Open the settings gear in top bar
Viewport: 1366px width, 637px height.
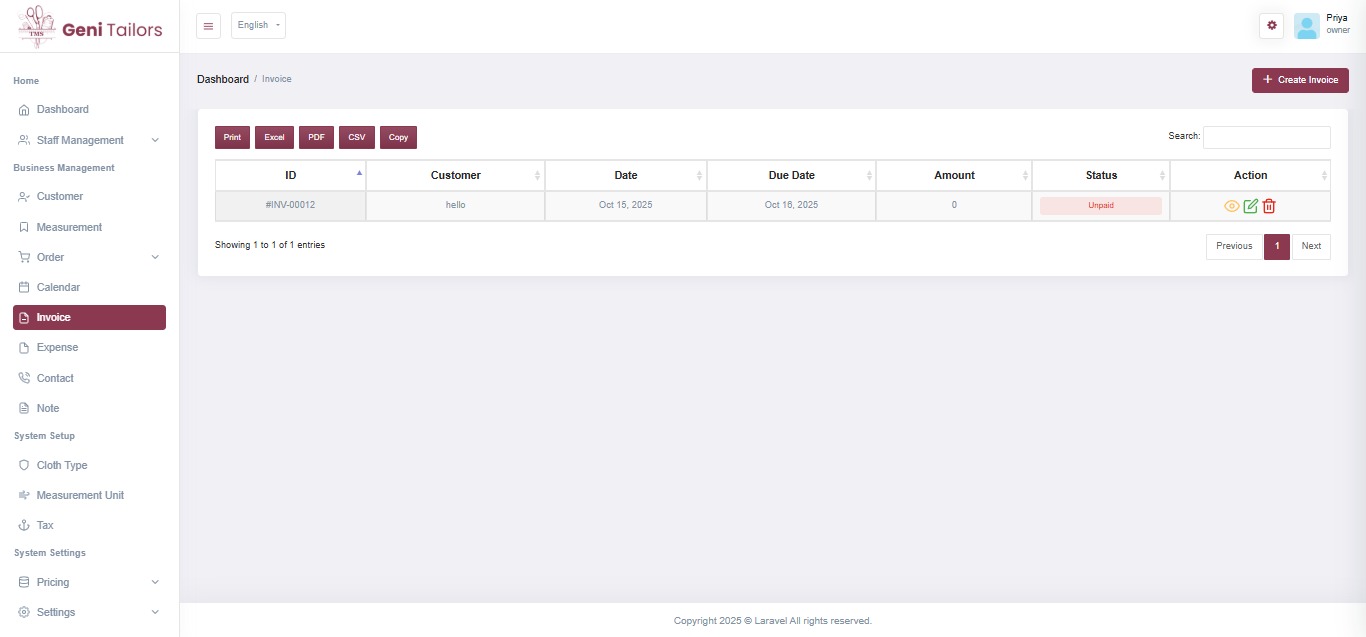pos(1271,26)
